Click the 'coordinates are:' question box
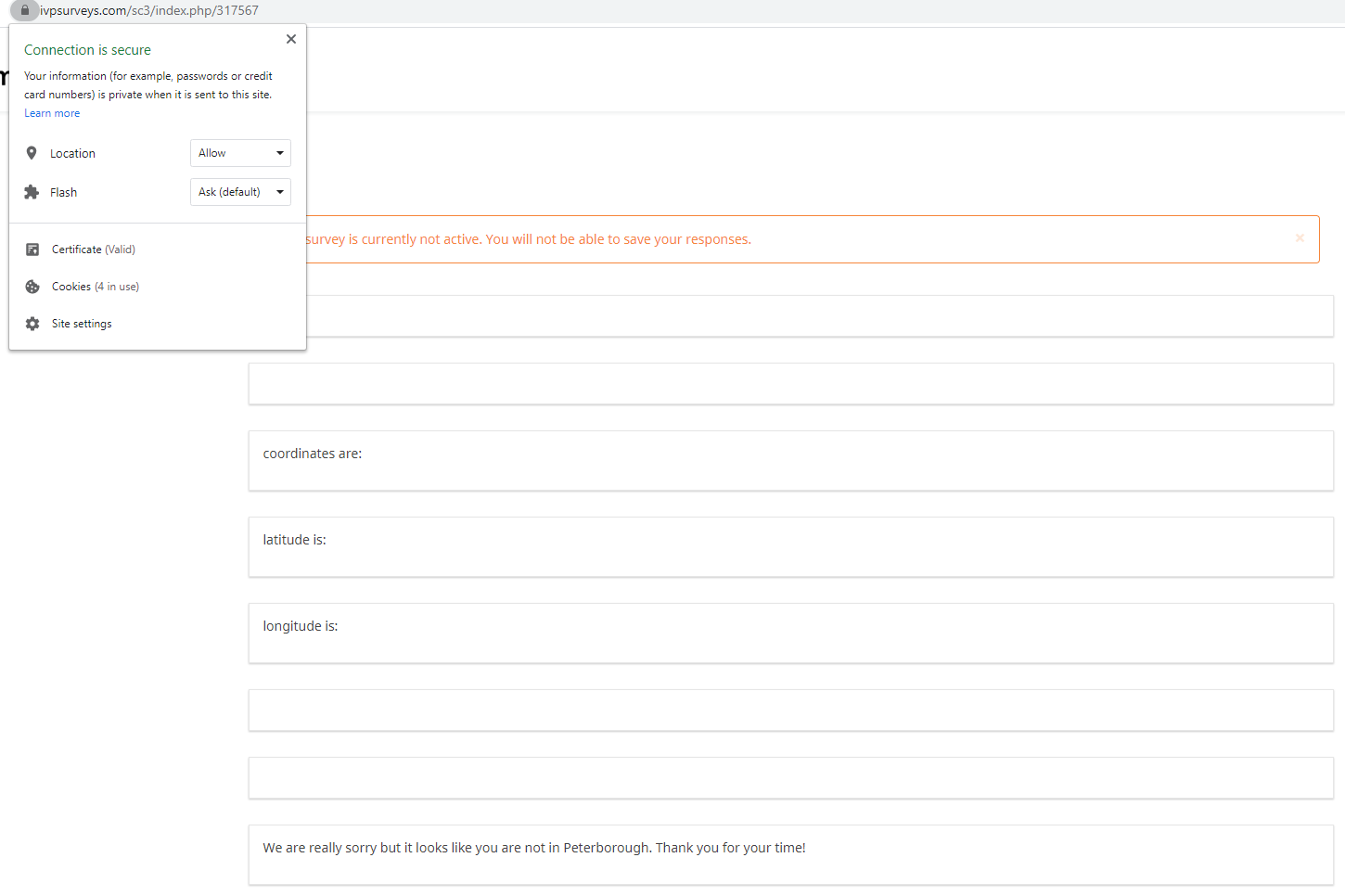The height and width of the screenshot is (896, 1345). click(x=790, y=460)
